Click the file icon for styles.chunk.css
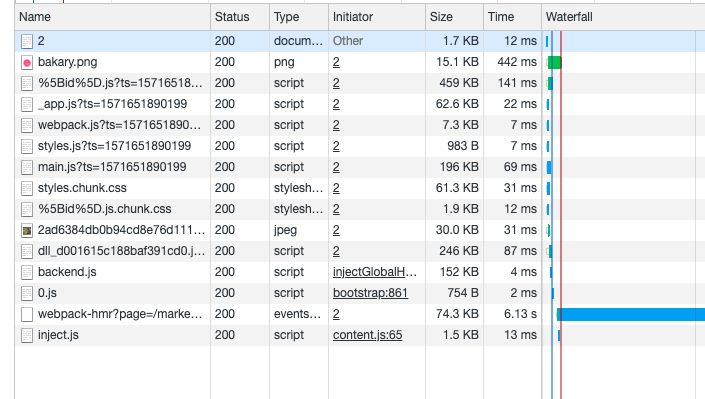705x399 pixels. [27, 188]
